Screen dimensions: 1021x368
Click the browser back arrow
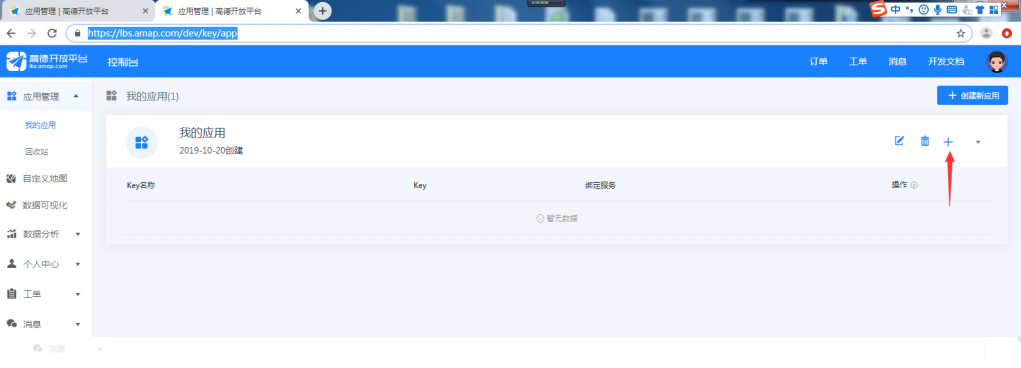[x=11, y=33]
